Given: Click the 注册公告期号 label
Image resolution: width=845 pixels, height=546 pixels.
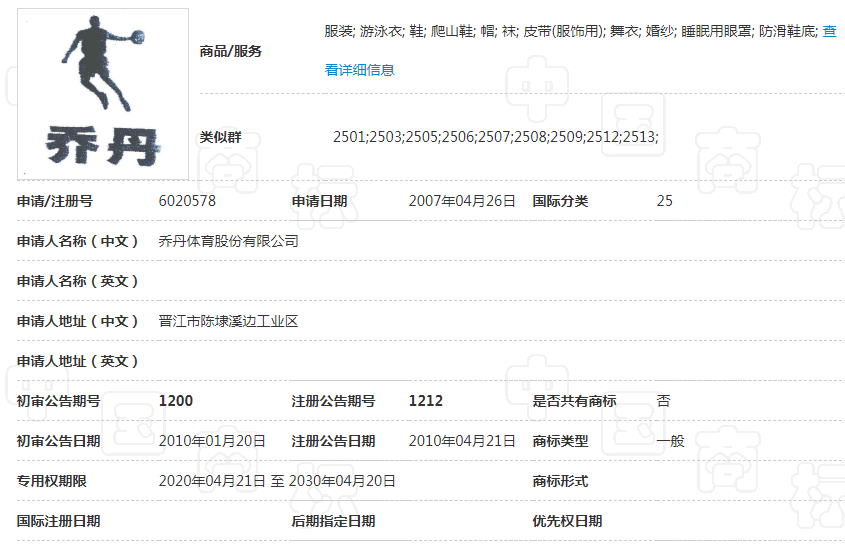Looking at the screenshot, I should coord(333,401).
